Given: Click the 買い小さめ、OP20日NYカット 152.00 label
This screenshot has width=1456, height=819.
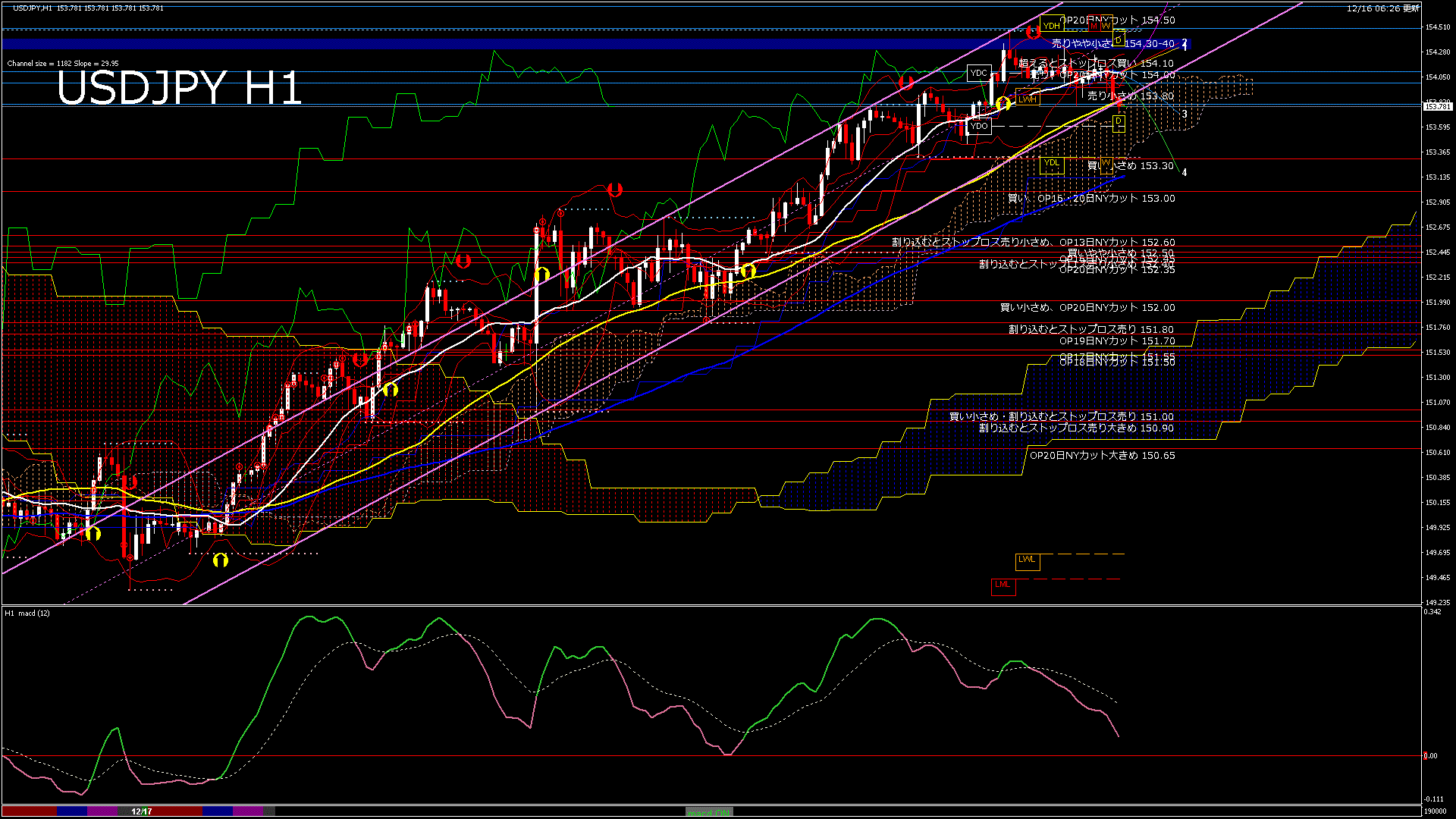Looking at the screenshot, I should tap(1087, 308).
